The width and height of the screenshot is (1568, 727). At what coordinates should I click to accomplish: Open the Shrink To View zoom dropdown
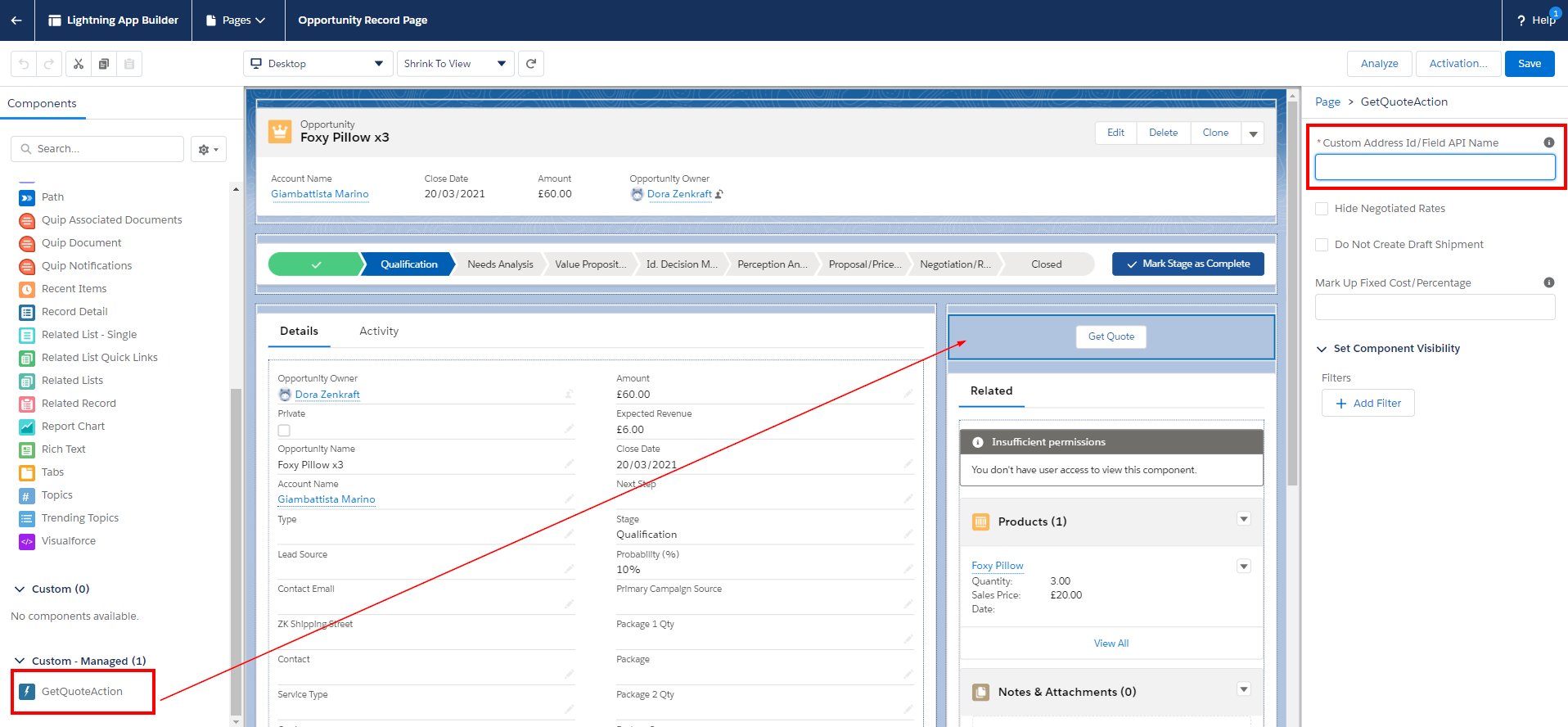tap(455, 64)
